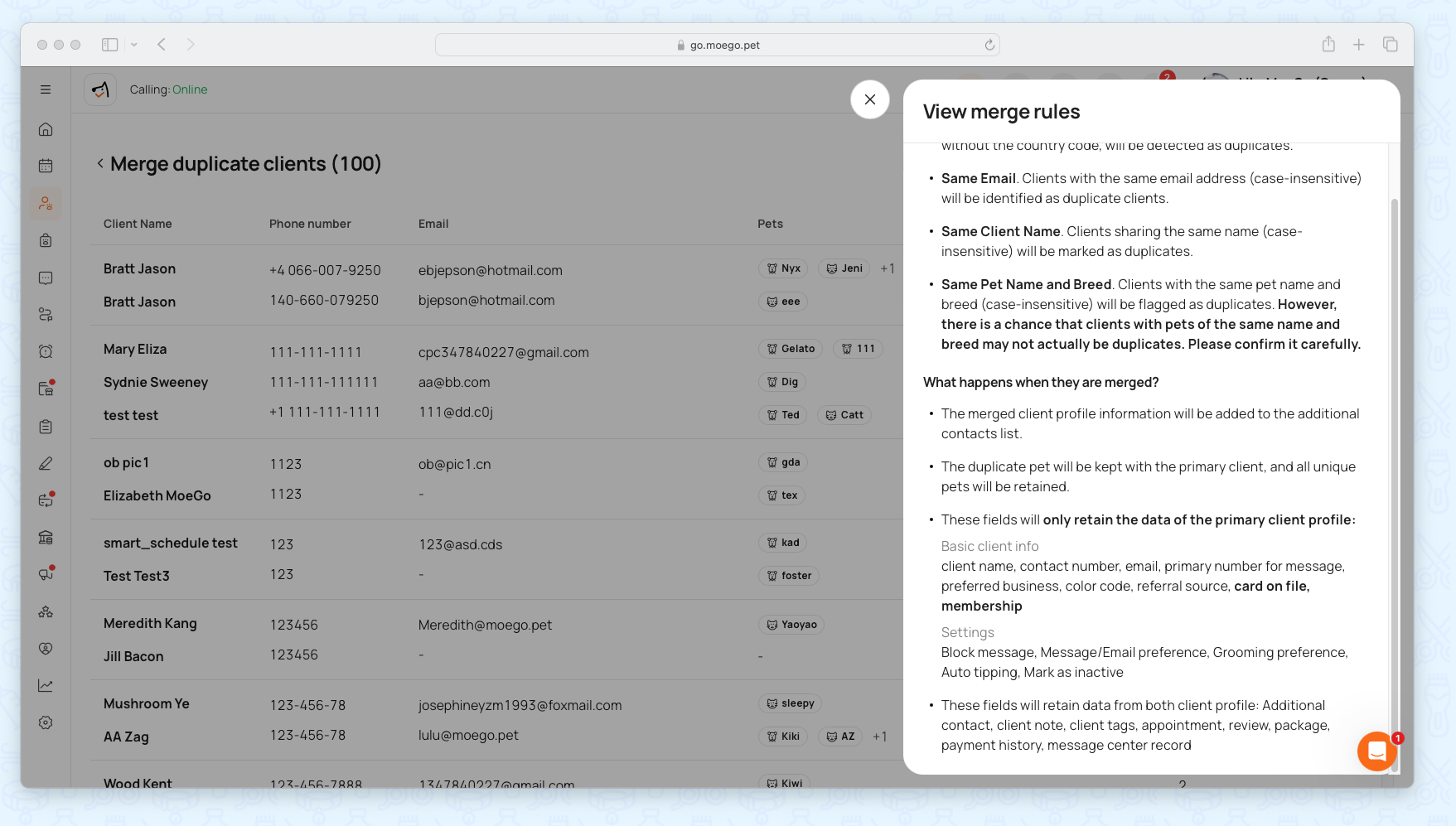Viewport: 1456px width, 826px height.
Task: Open the line chart reports icon
Action: pyautogui.click(x=46, y=685)
